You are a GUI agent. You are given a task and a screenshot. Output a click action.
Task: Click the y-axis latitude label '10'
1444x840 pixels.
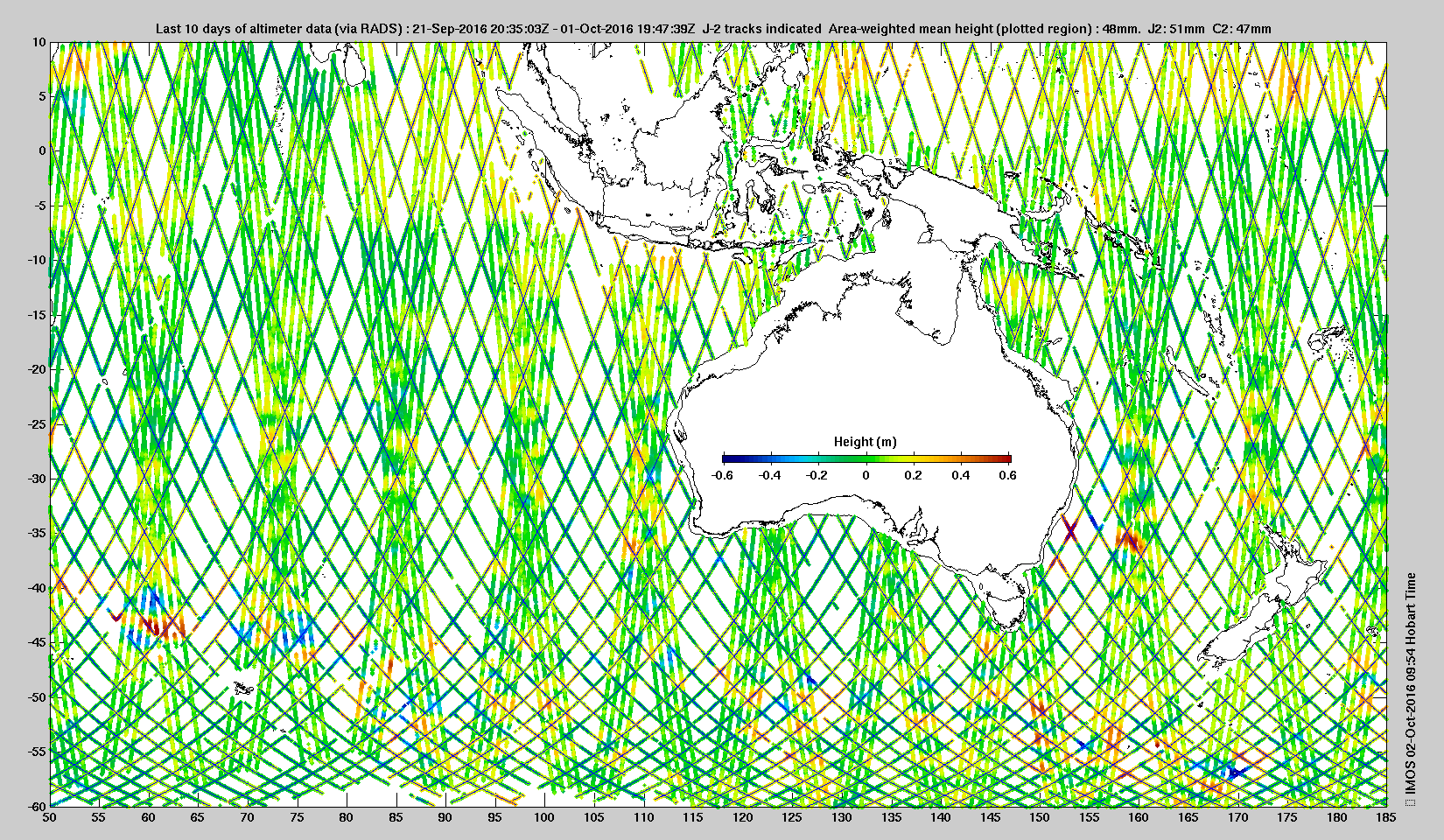coord(39,41)
